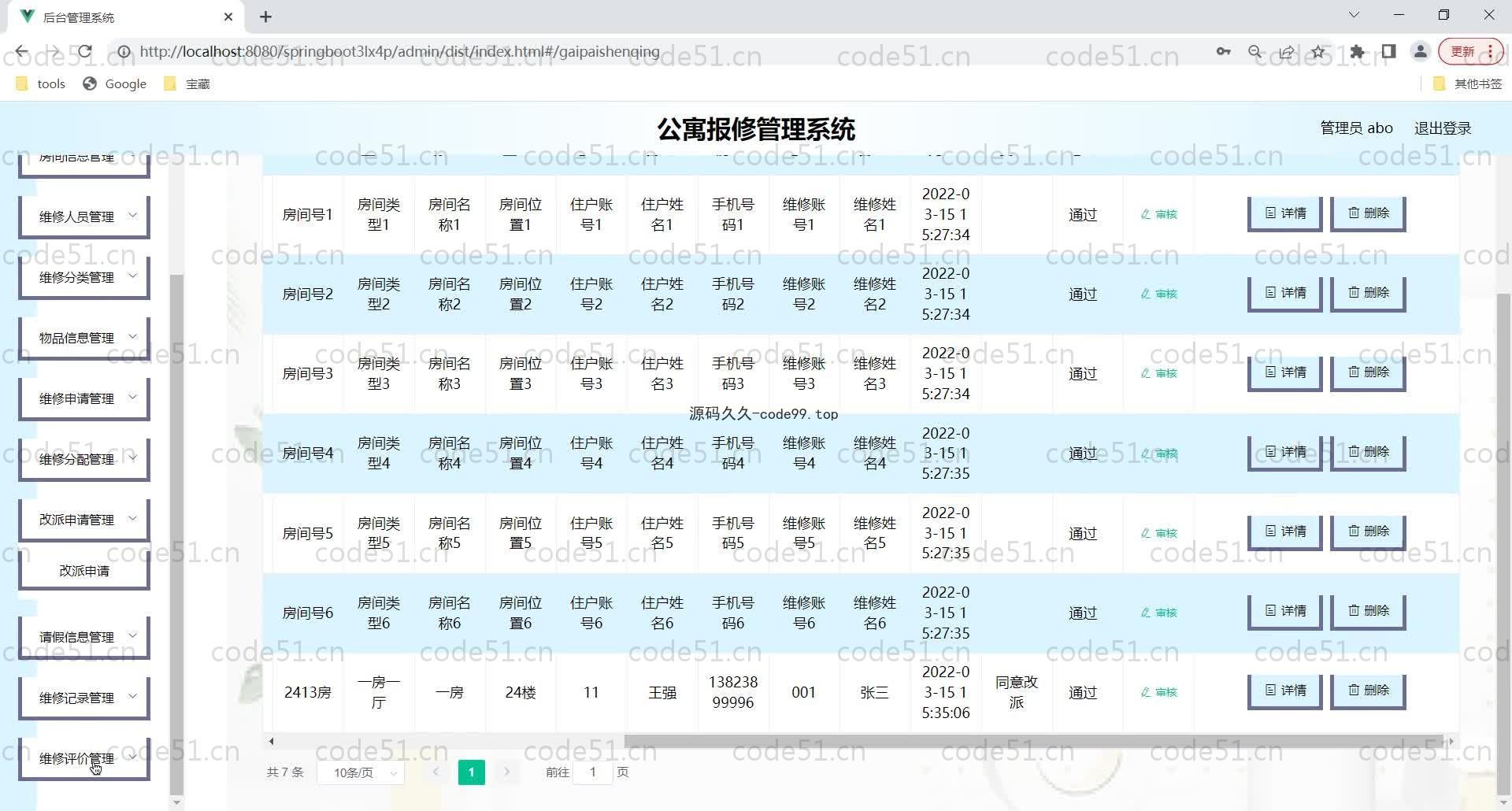Click 审核 in the 房间号5 row
This screenshot has height=811, width=1512.
pyautogui.click(x=1159, y=533)
